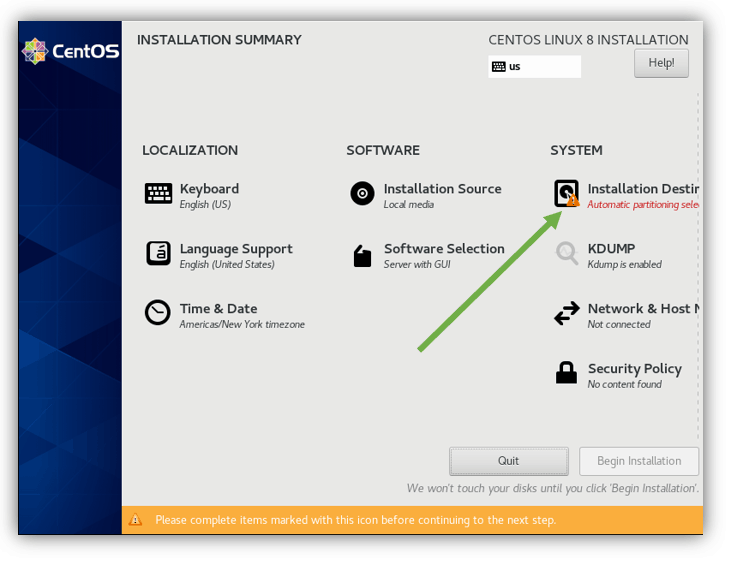
Task: Click the Quit button
Action: coord(508,461)
